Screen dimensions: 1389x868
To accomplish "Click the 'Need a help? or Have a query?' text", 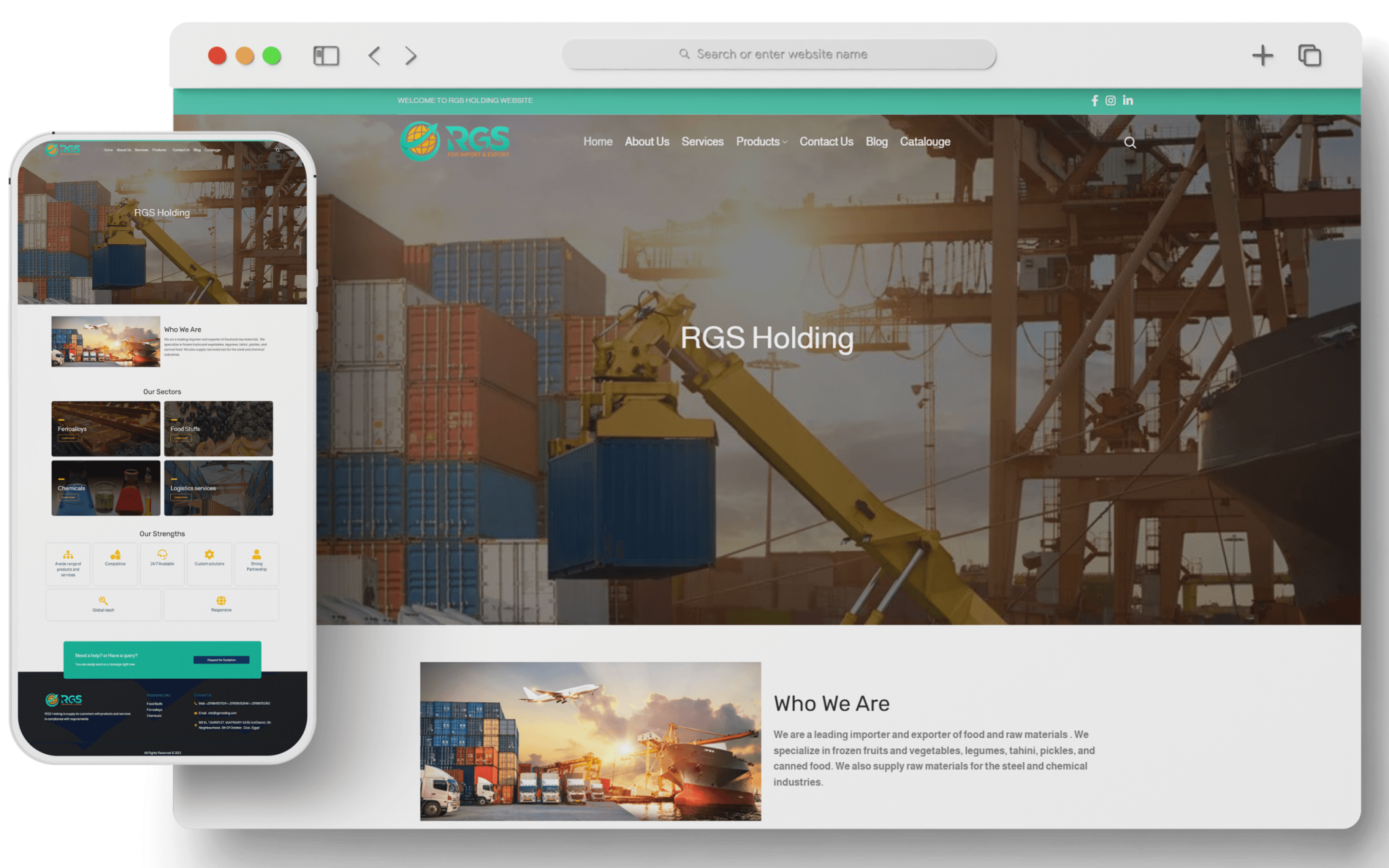I will [106, 656].
